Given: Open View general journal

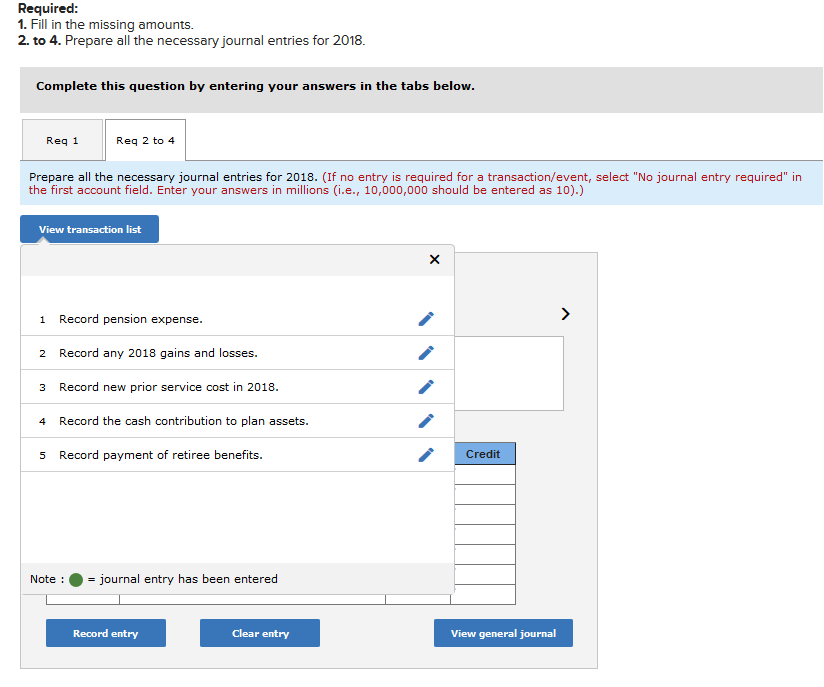Looking at the screenshot, I should coord(503,633).
